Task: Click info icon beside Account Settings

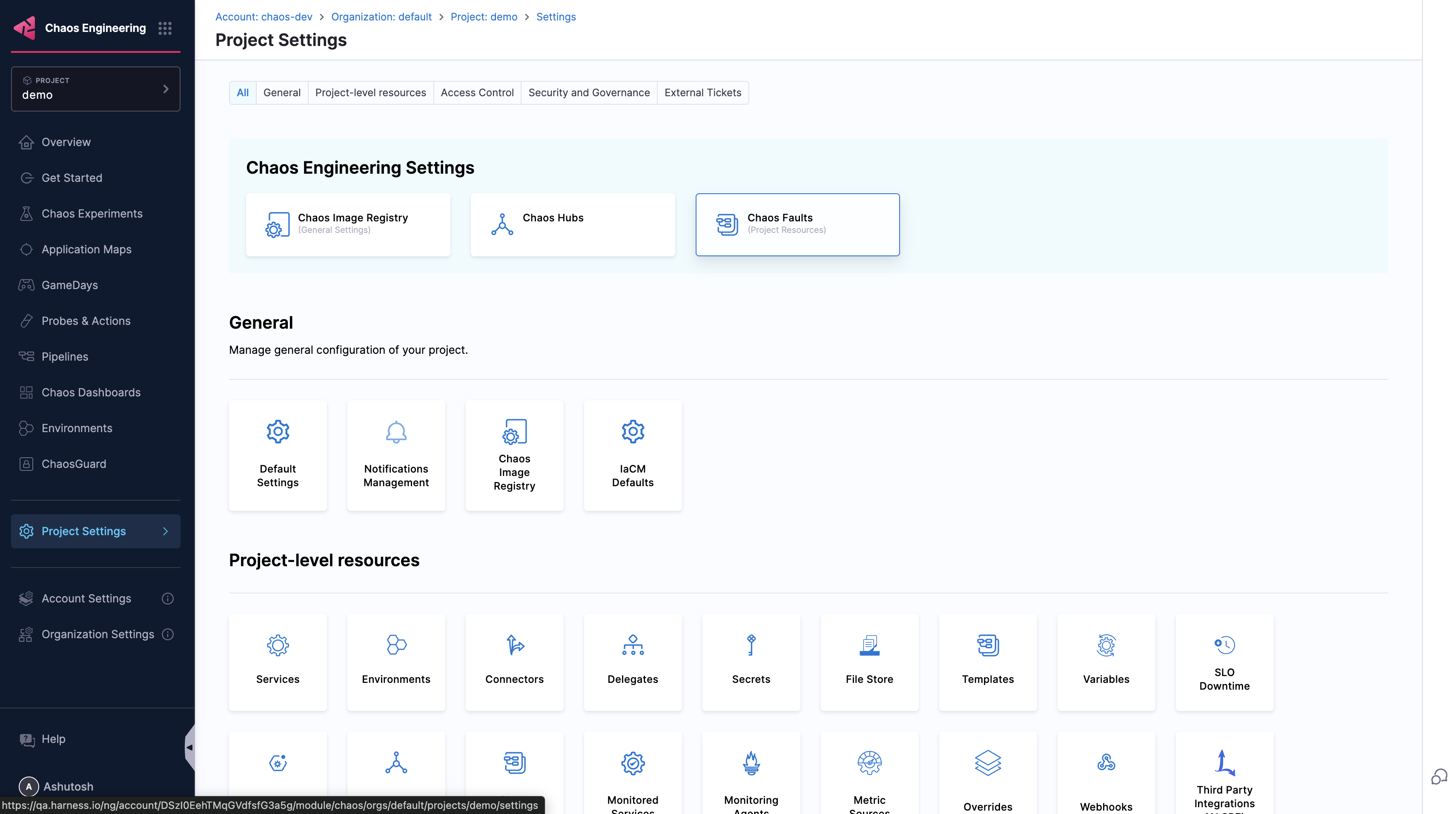Action: pyautogui.click(x=167, y=599)
